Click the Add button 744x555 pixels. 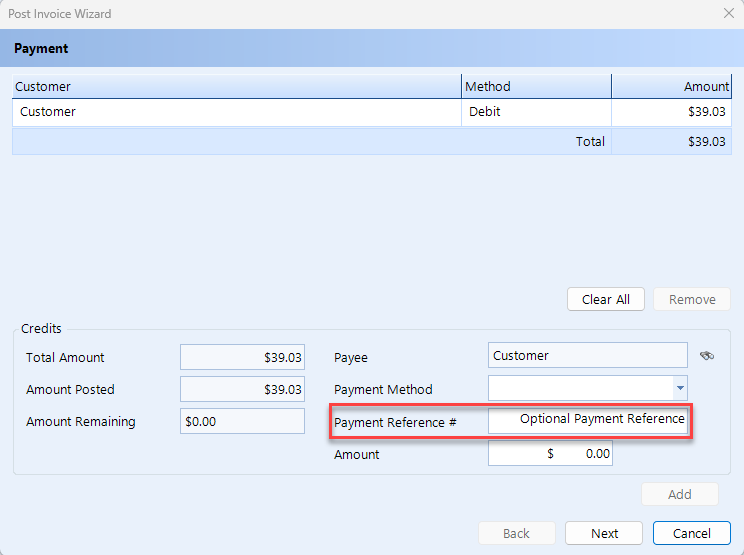[x=679, y=494]
